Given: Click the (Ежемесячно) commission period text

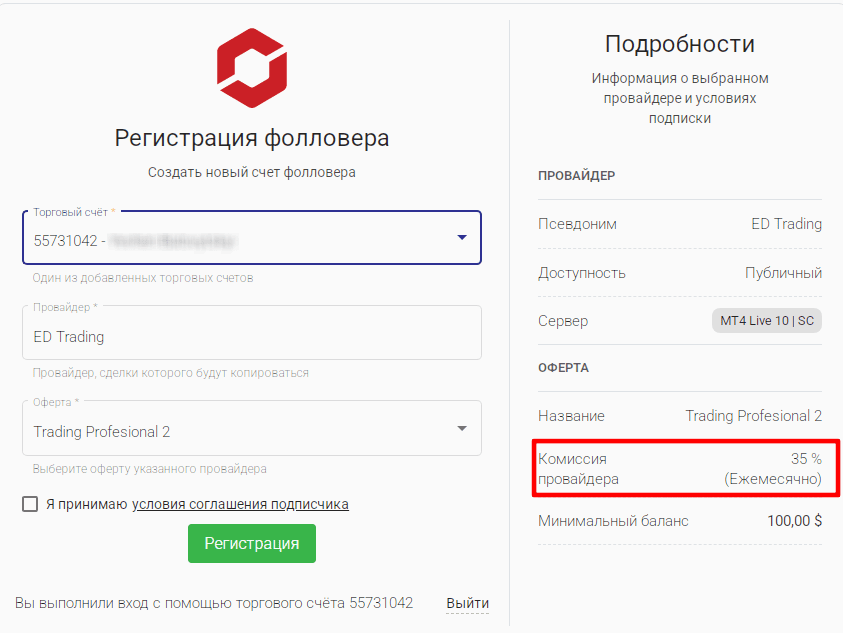Looking at the screenshot, I should click(773, 479).
